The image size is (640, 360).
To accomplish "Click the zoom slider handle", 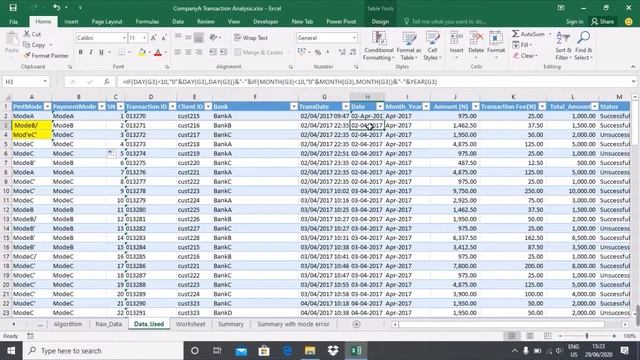I will click(587, 336).
